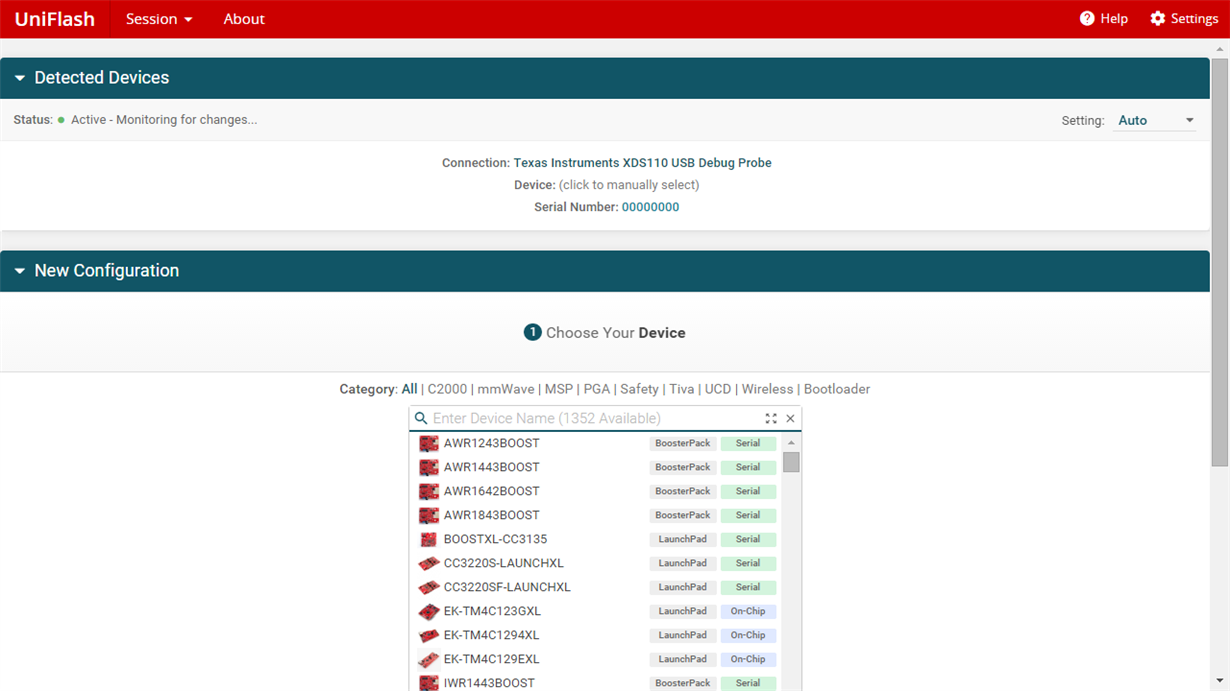This screenshot has height=691, width=1230.
Task: Filter by Bootloader category
Action: (x=837, y=389)
